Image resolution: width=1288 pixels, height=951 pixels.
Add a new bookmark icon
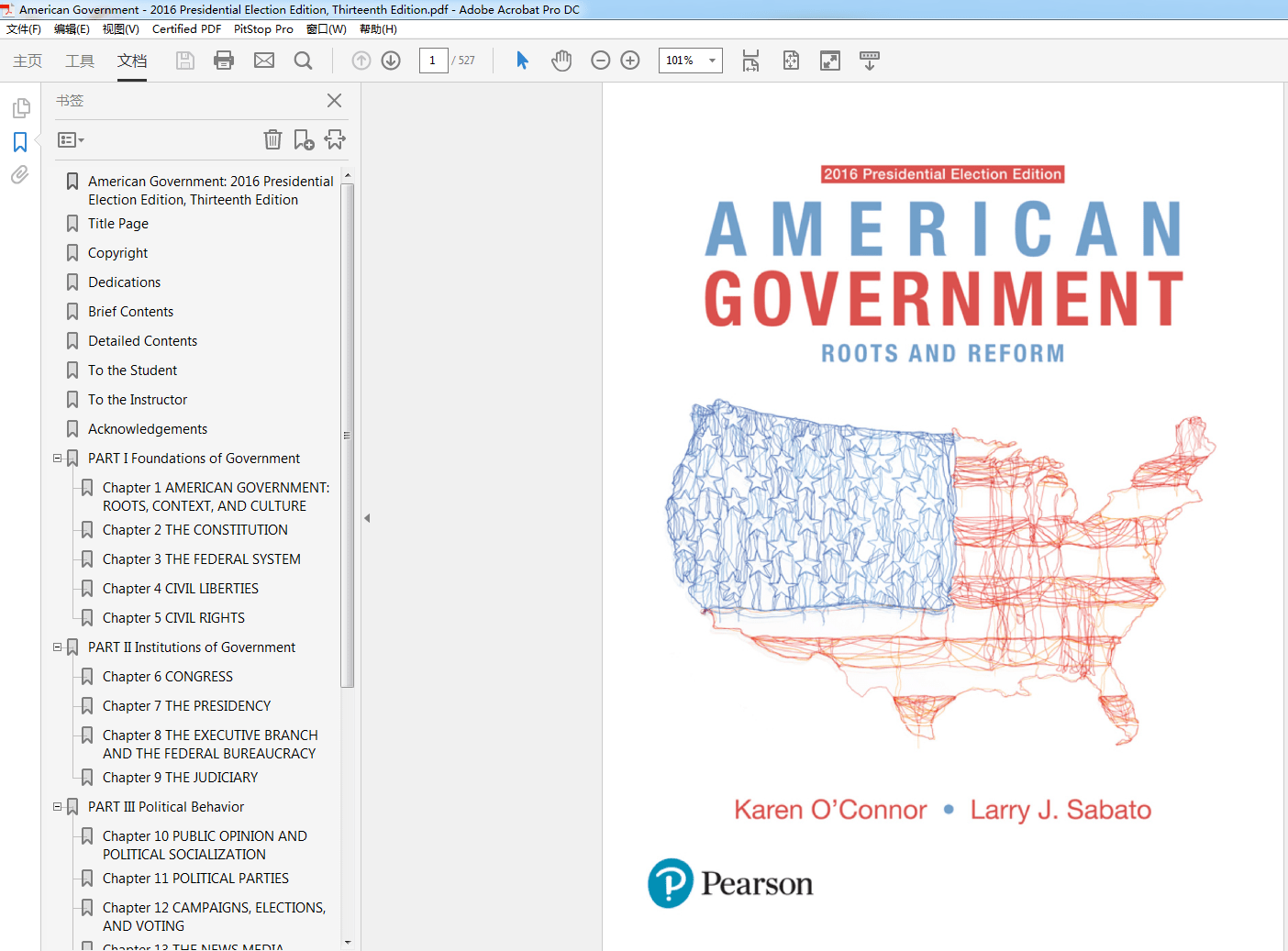click(304, 139)
